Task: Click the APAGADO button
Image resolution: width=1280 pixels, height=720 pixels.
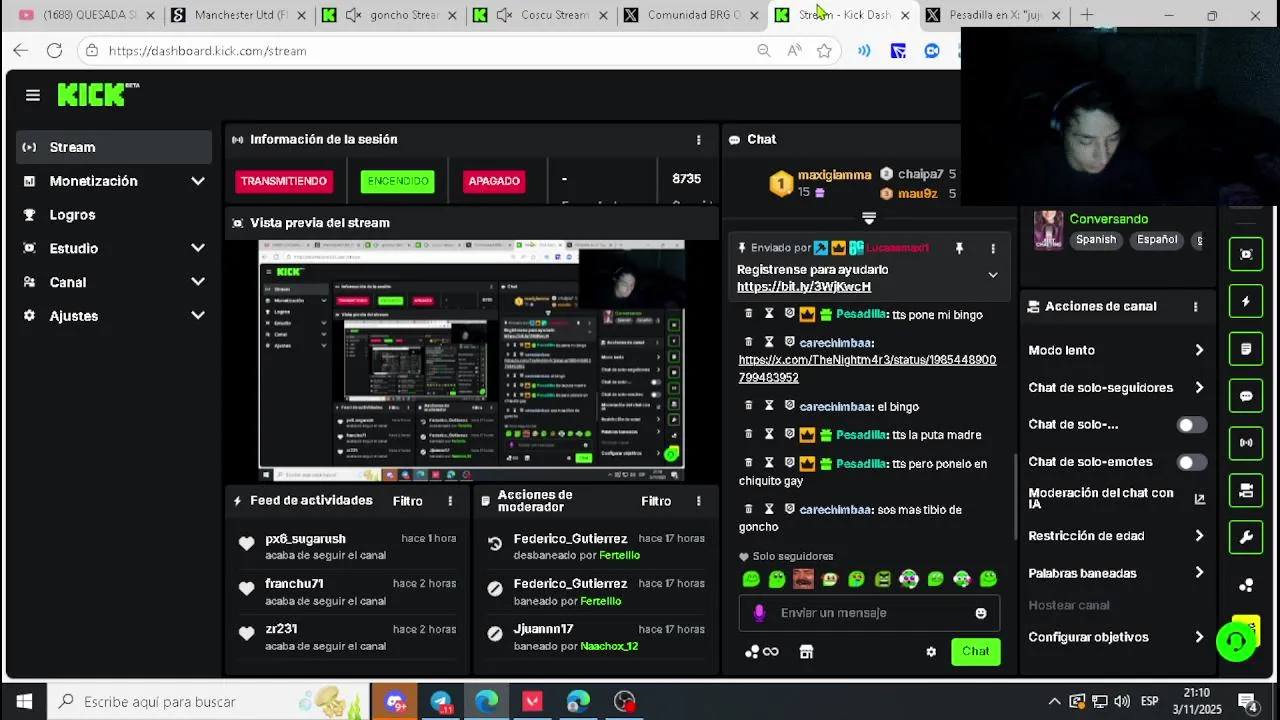Action: [494, 181]
